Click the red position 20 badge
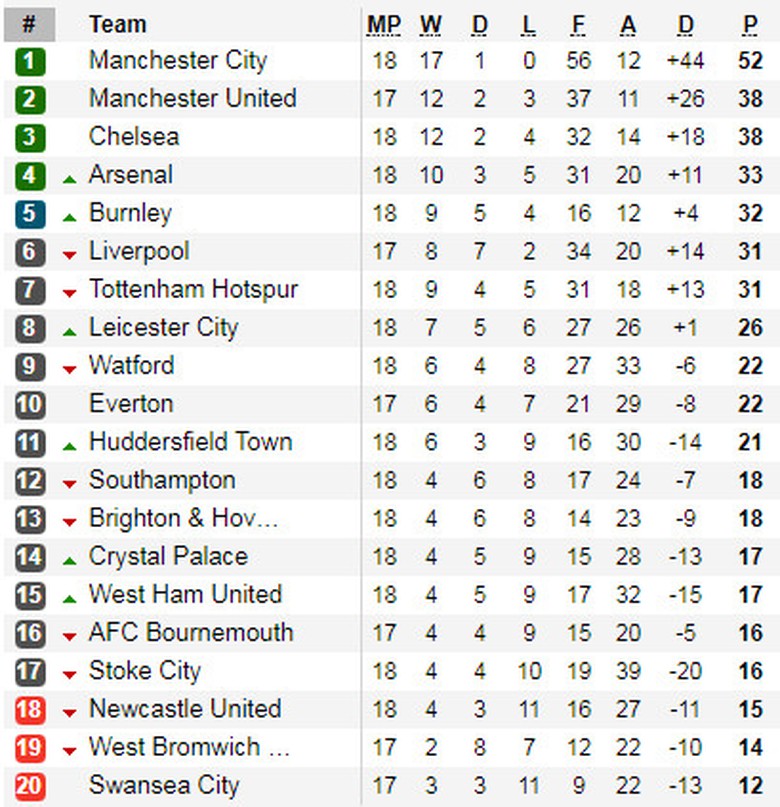Image resolution: width=780 pixels, height=807 pixels. (x=30, y=786)
